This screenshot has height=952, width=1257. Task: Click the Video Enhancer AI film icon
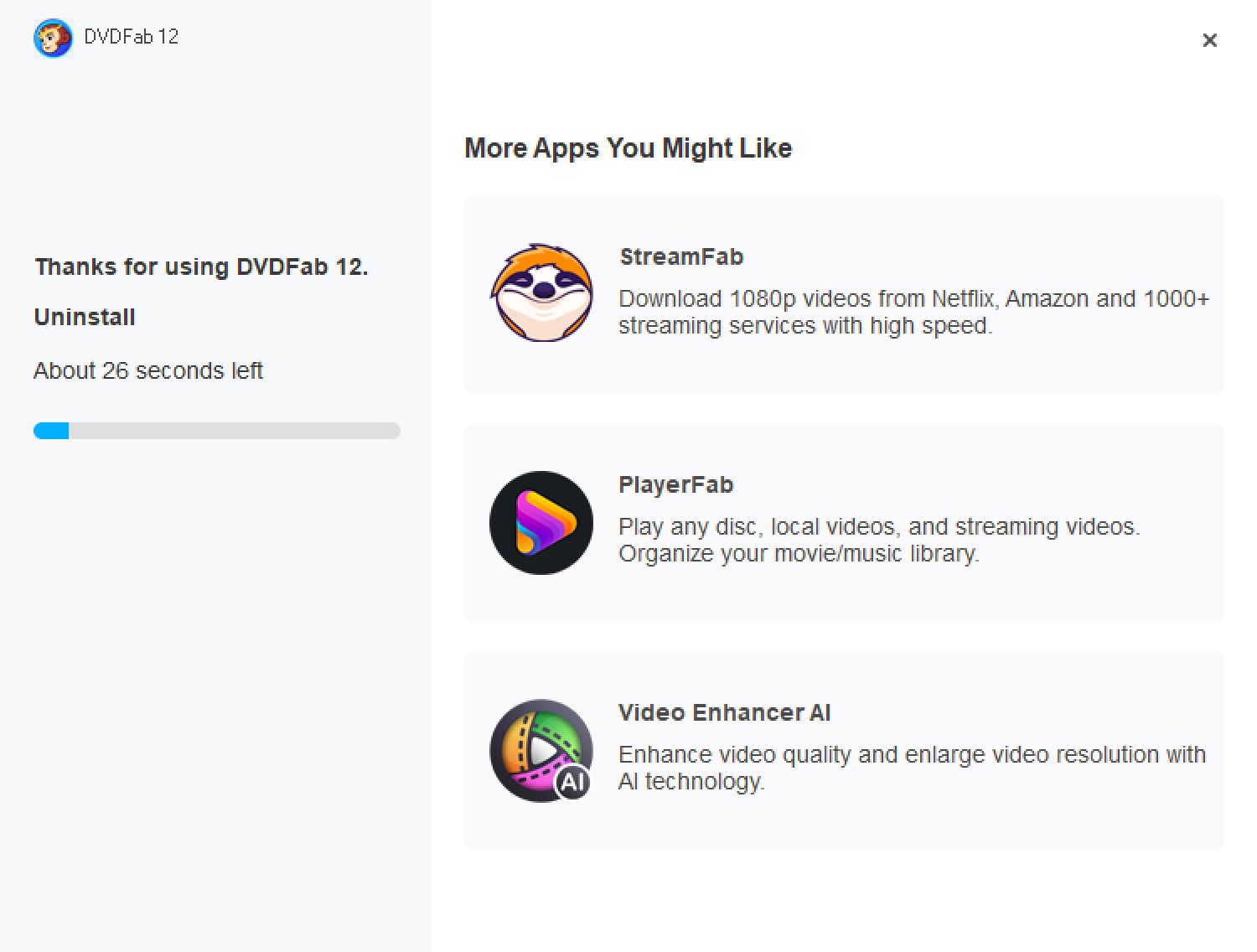535,746
